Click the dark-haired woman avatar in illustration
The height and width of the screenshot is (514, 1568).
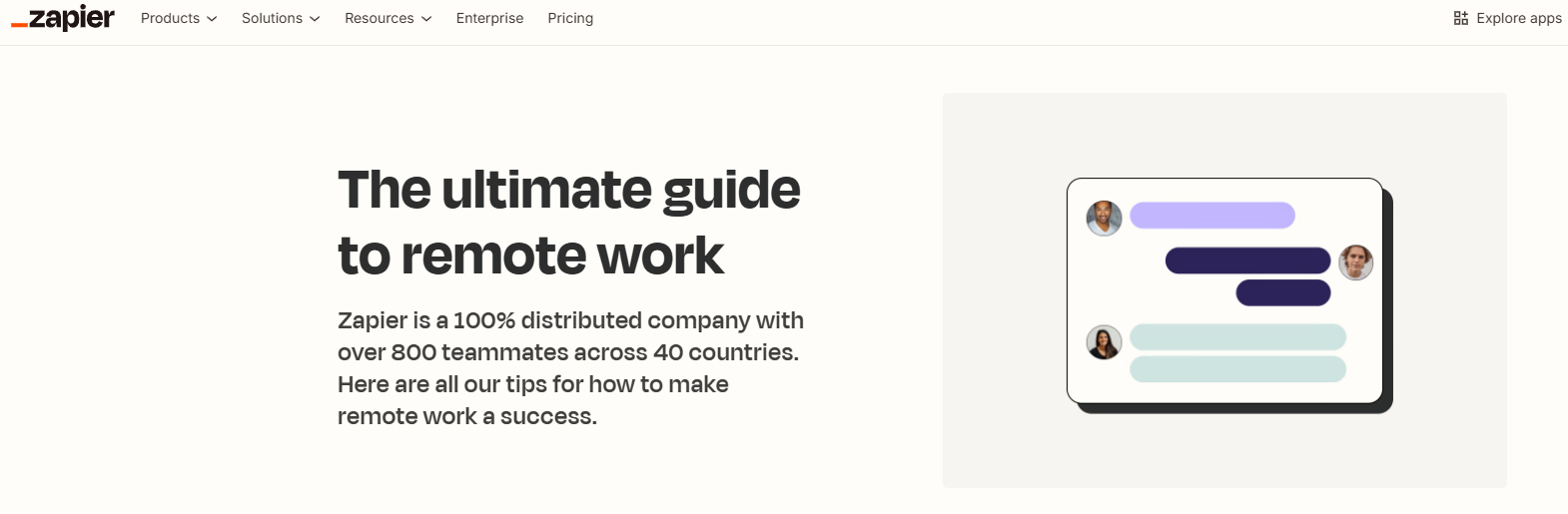pyautogui.click(x=1104, y=342)
